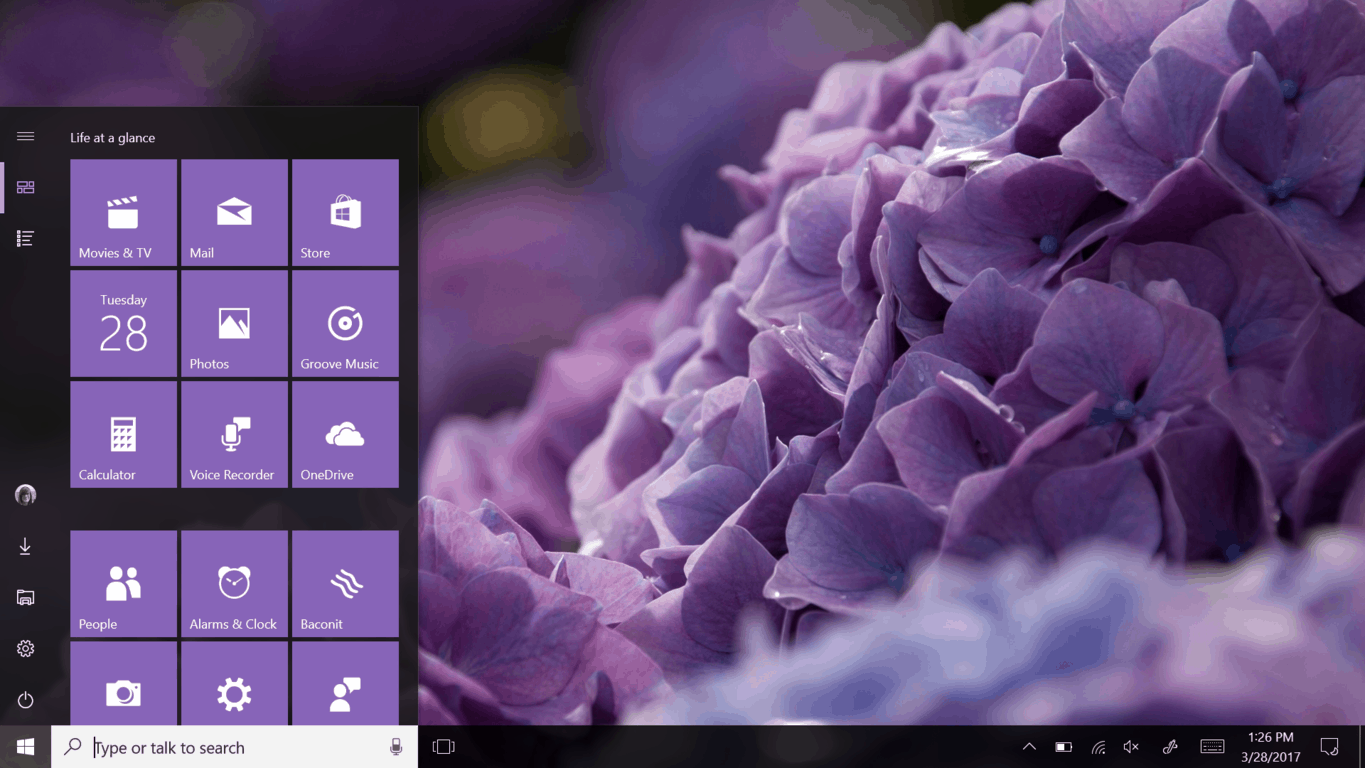This screenshot has height=768, width=1365.
Task: Open the Movies & TV tile
Action: point(124,212)
